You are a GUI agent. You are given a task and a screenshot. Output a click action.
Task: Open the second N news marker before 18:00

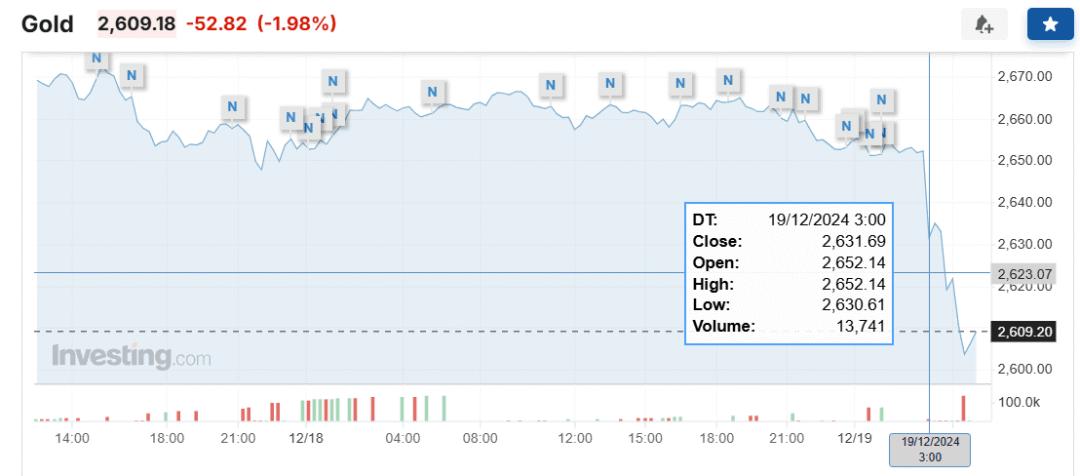tap(132, 74)
